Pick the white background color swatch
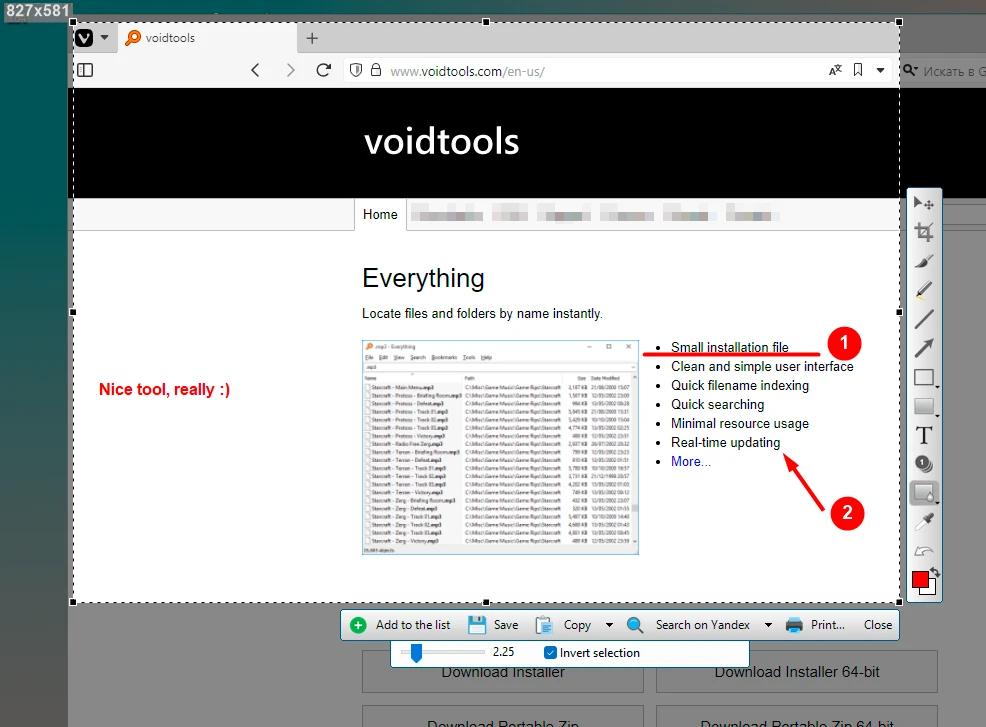This screenshot has width=986, height=727. [931, 589]
